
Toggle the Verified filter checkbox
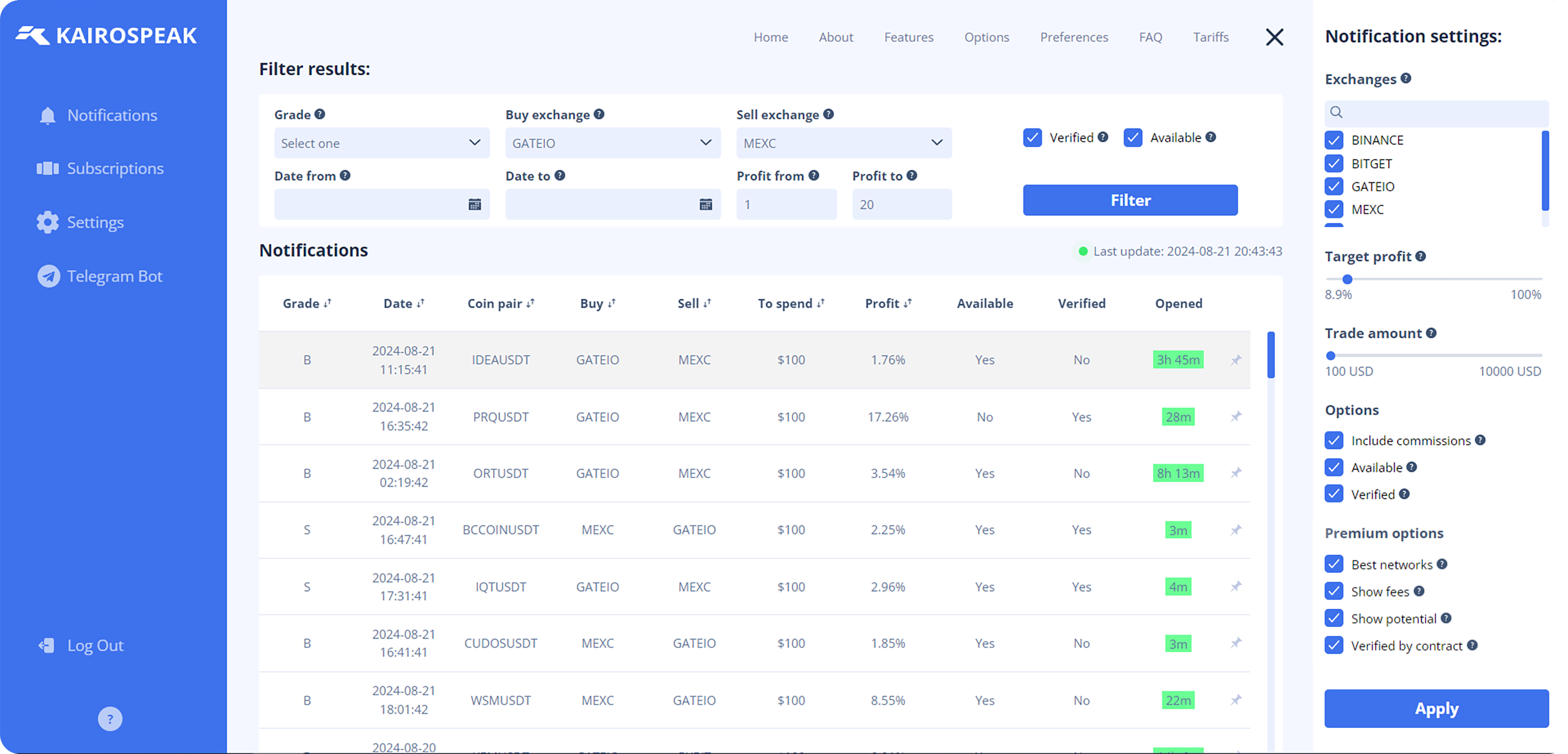click(1033, 137)
